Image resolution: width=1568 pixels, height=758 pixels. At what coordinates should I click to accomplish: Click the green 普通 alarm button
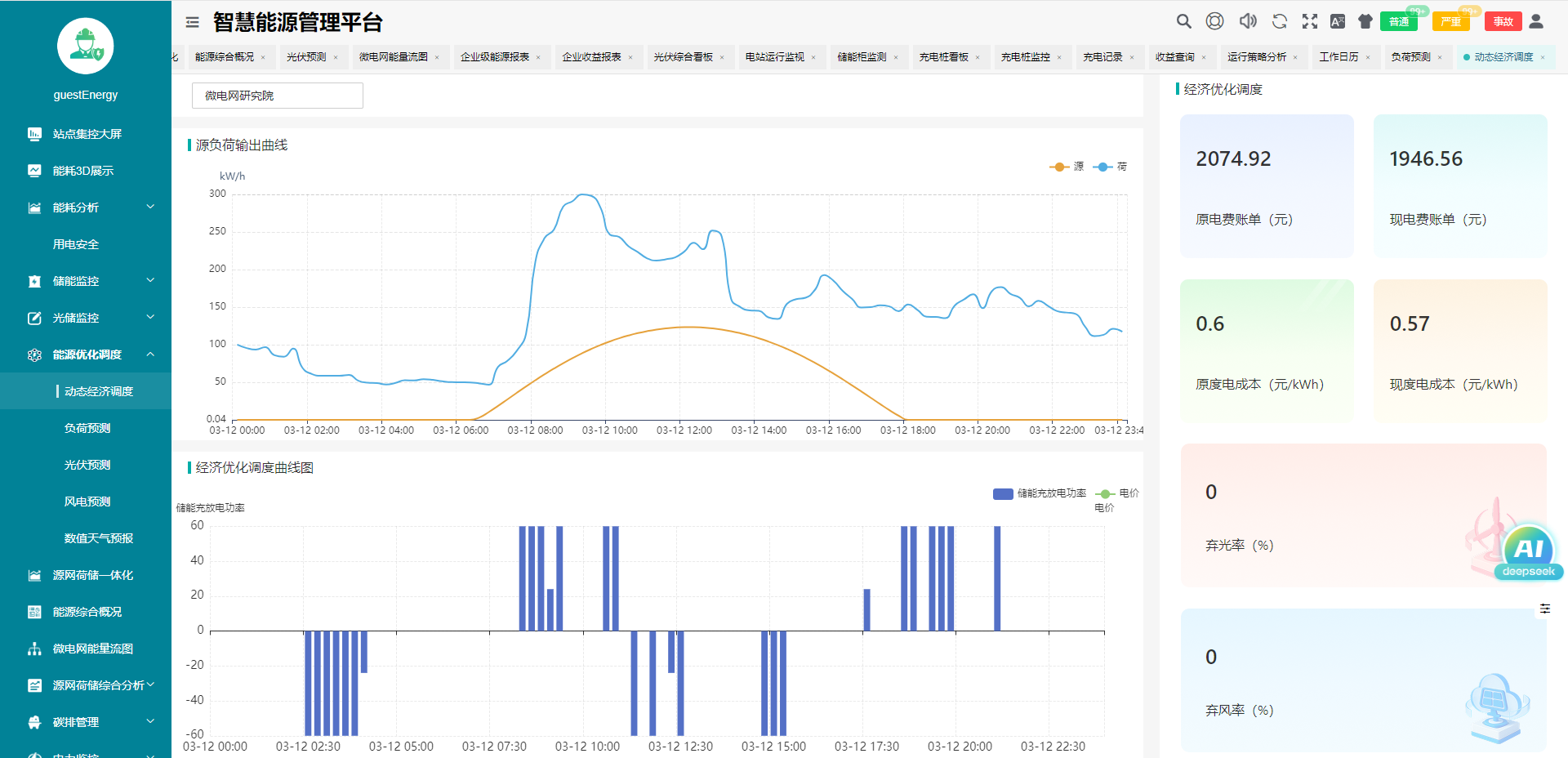pos(1398,22)
